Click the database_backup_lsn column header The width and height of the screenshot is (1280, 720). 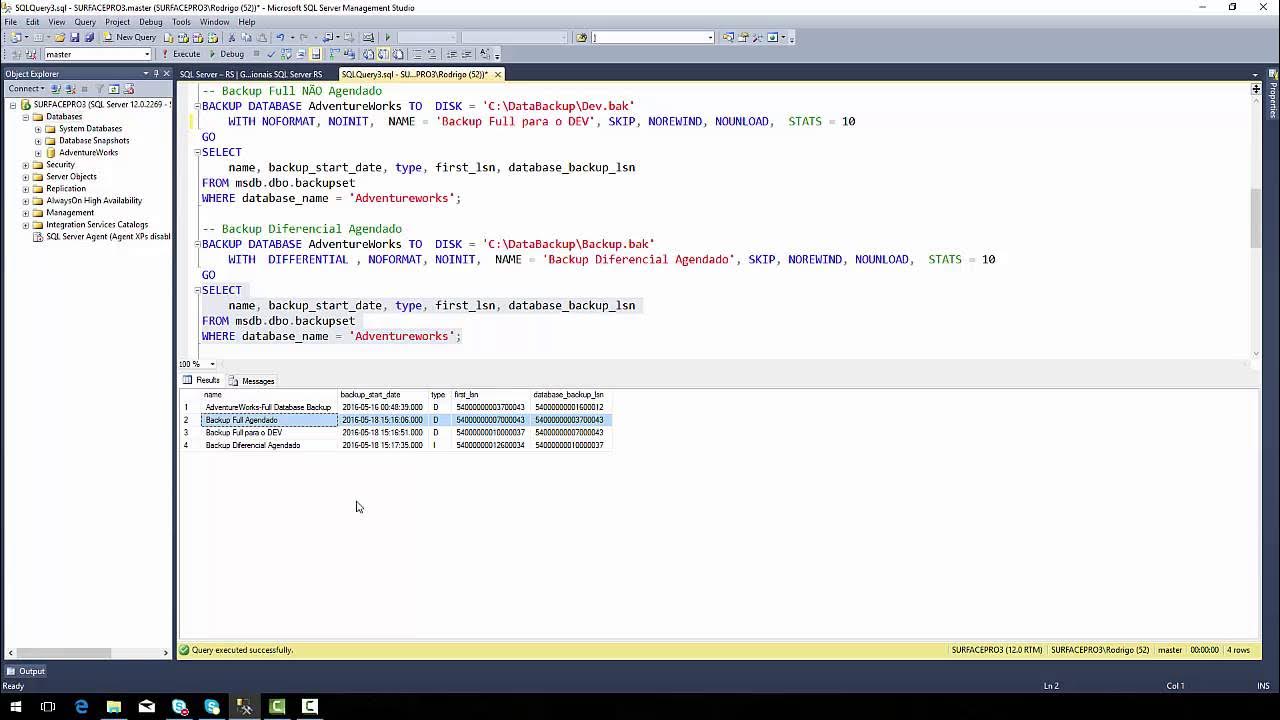[570, 395]
